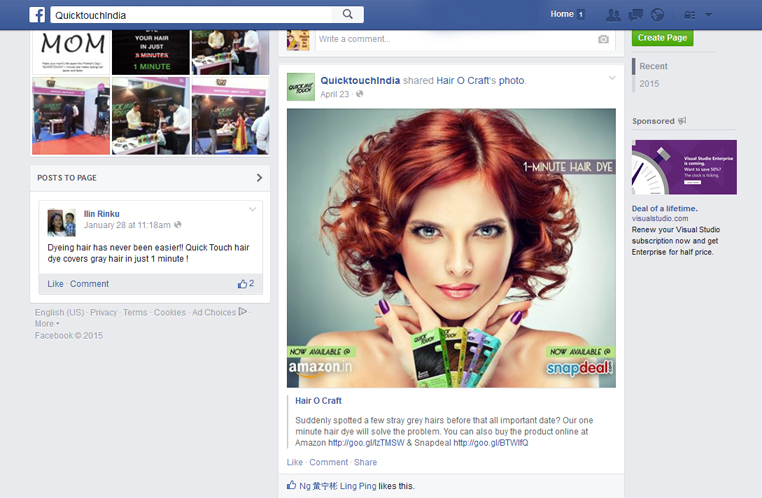The image size is (762, 498).
Task: Open the Privacy Shortcuts lock icon
Action: pyautogui.click(x=689, y=15)
